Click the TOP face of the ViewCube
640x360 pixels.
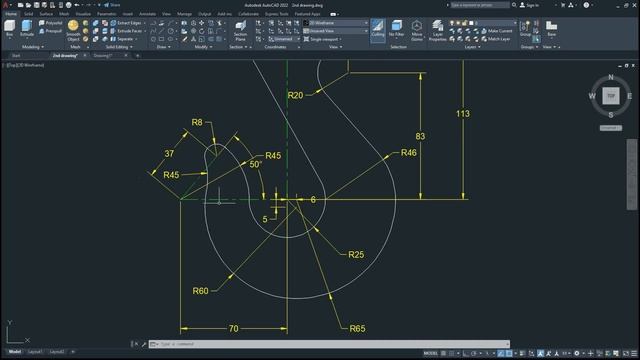(611, 96)
